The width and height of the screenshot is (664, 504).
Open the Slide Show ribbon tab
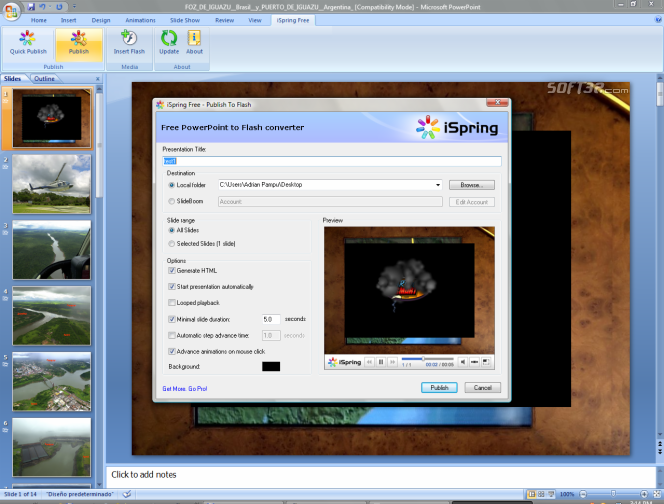(185, 20)
